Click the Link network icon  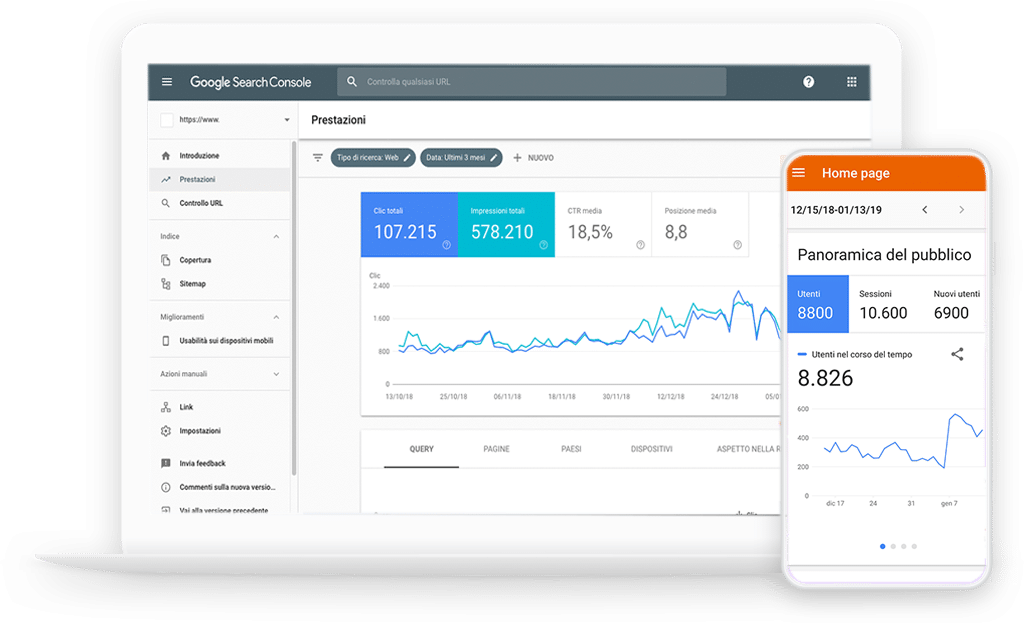point(166,407)
